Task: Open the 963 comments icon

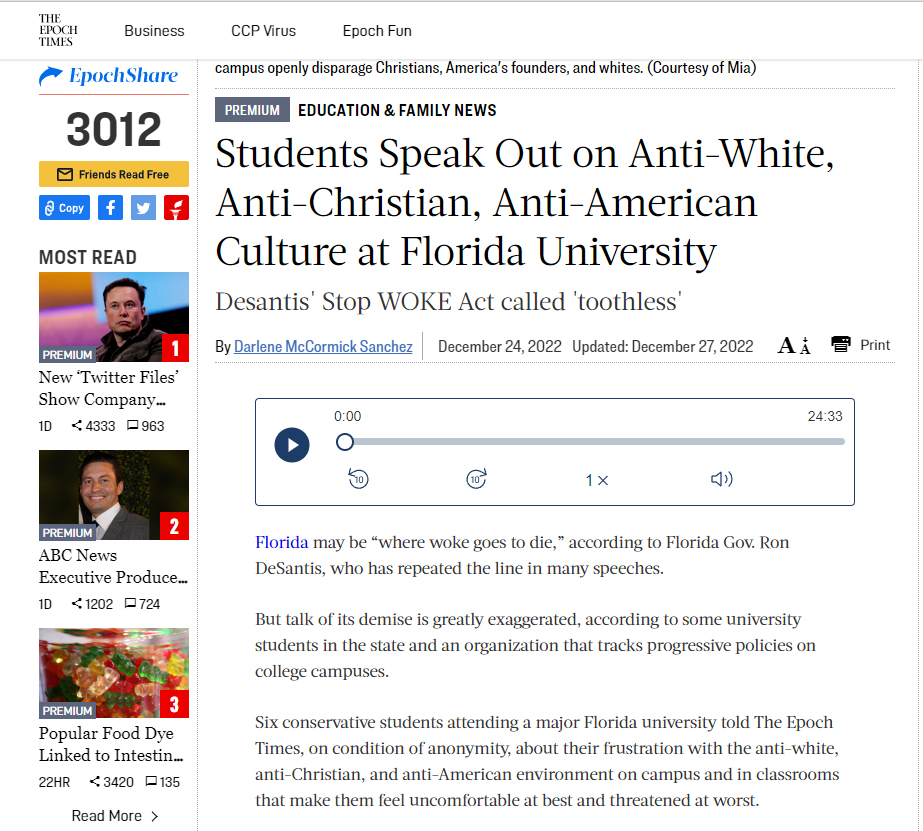Action: point(133,425)
